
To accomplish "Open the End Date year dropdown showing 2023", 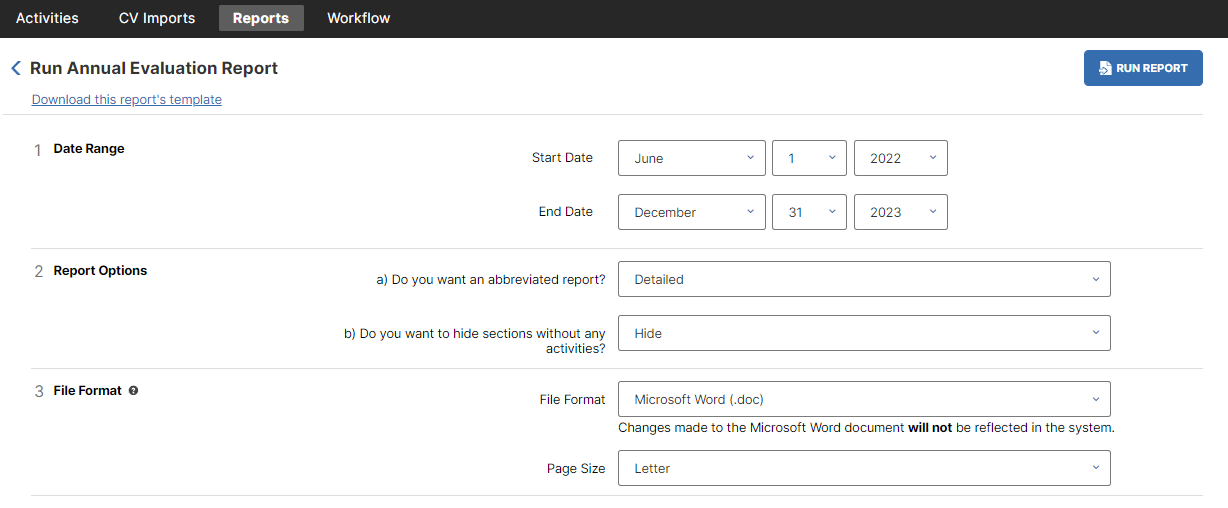I will click(x=901, y=212).
